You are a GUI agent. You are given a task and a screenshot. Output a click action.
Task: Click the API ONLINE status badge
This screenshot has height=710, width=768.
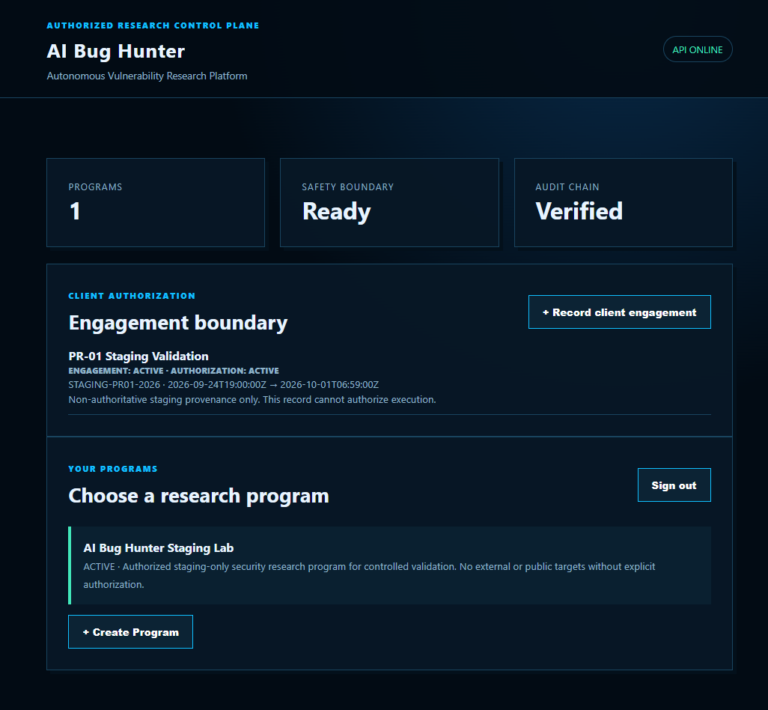coord(697,49)
